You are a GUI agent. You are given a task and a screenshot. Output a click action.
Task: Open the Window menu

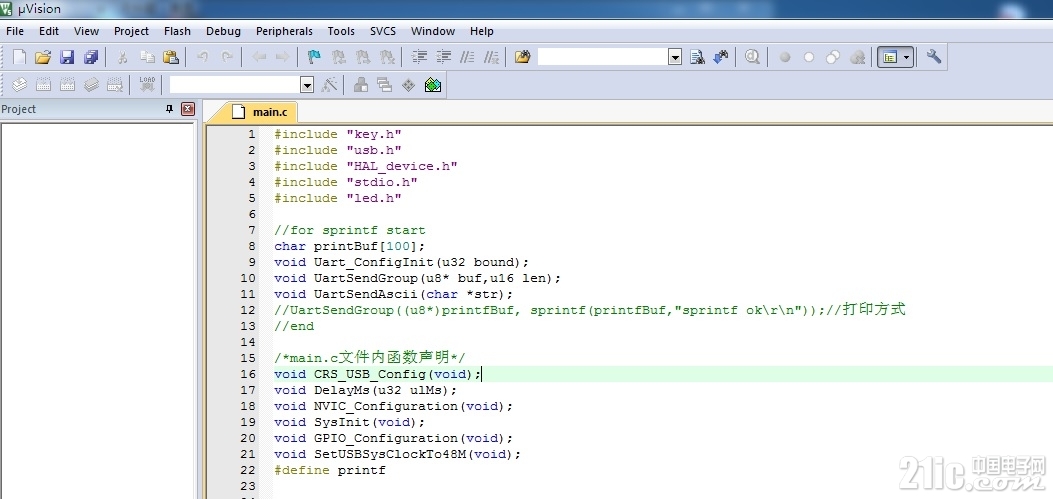(x=433, y=31)
